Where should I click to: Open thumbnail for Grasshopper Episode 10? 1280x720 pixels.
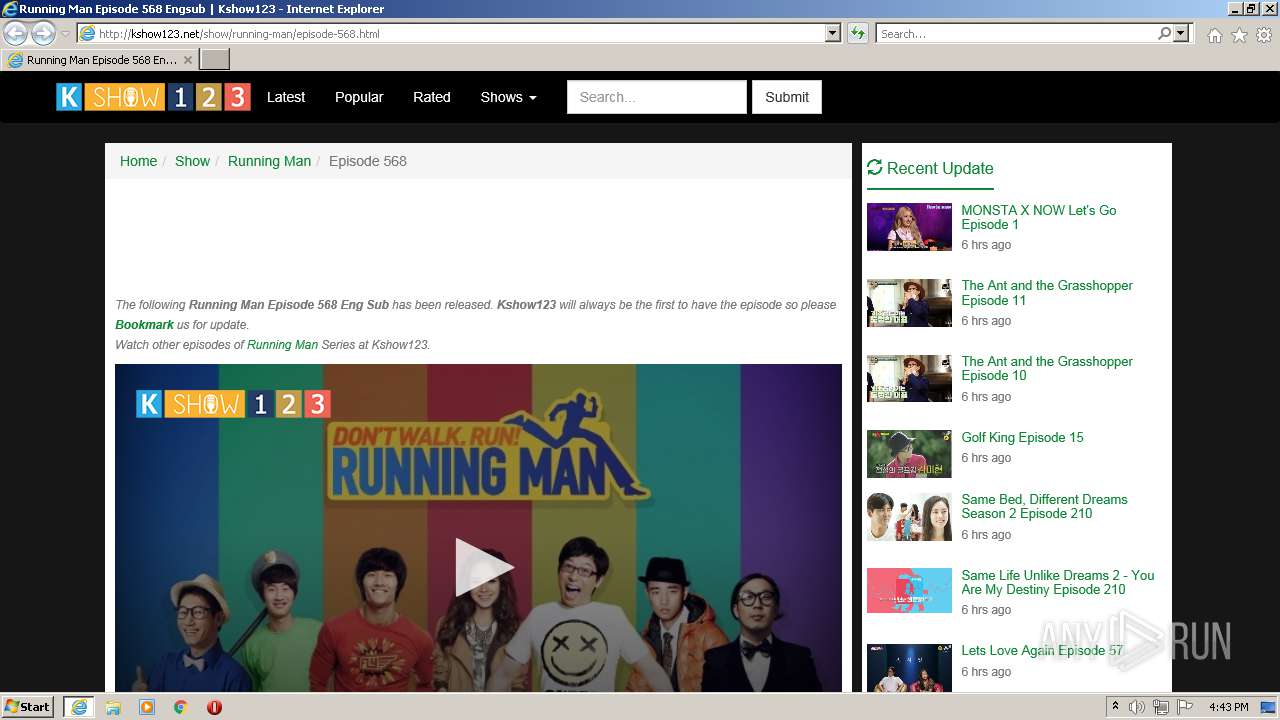coord(909,378)
